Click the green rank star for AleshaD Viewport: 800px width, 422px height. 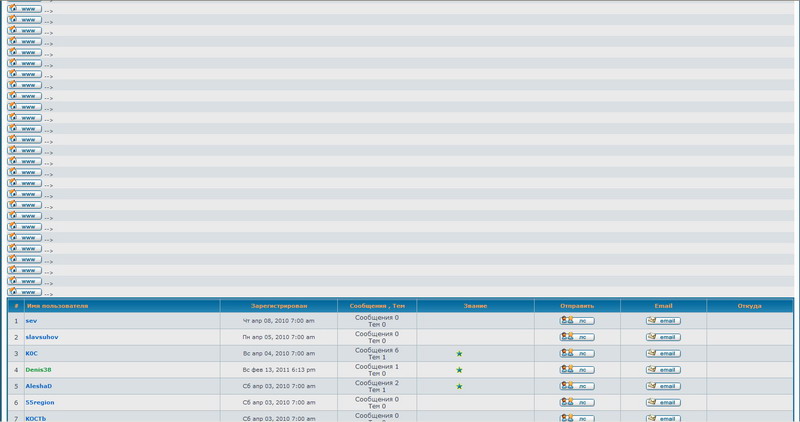459,386
